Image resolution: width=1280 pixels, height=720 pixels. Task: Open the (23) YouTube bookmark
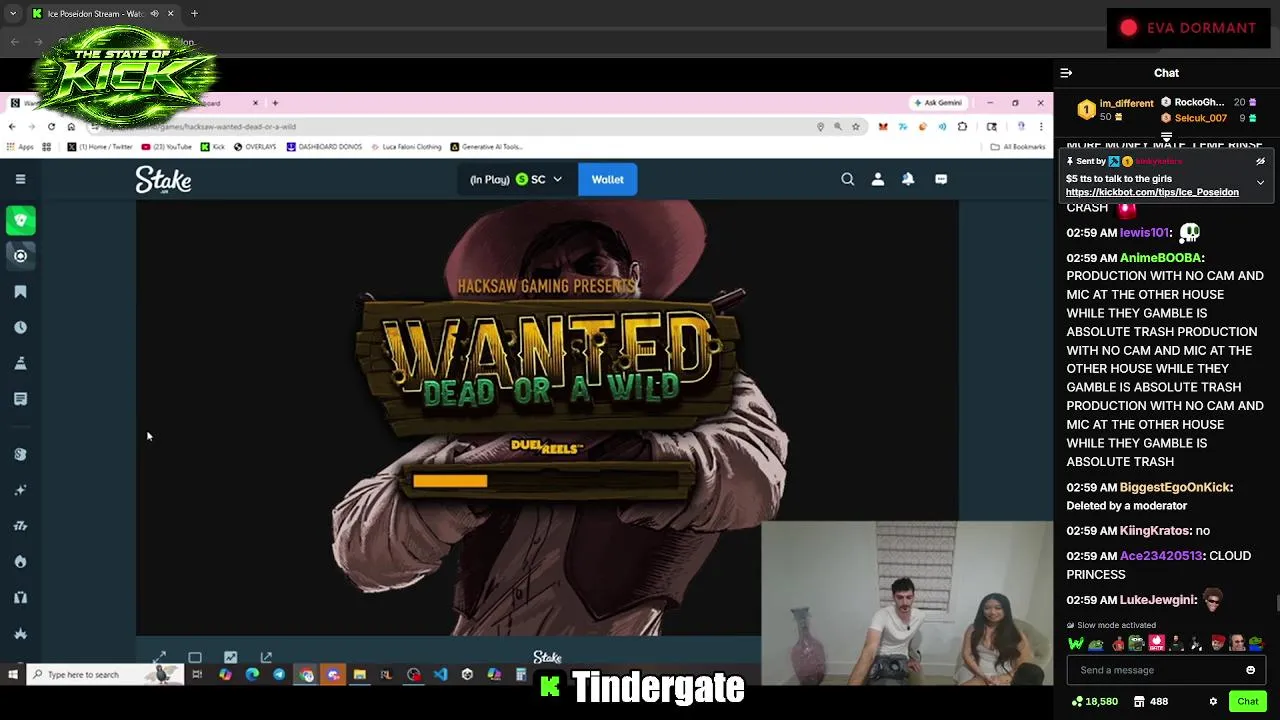pos(166,147)
